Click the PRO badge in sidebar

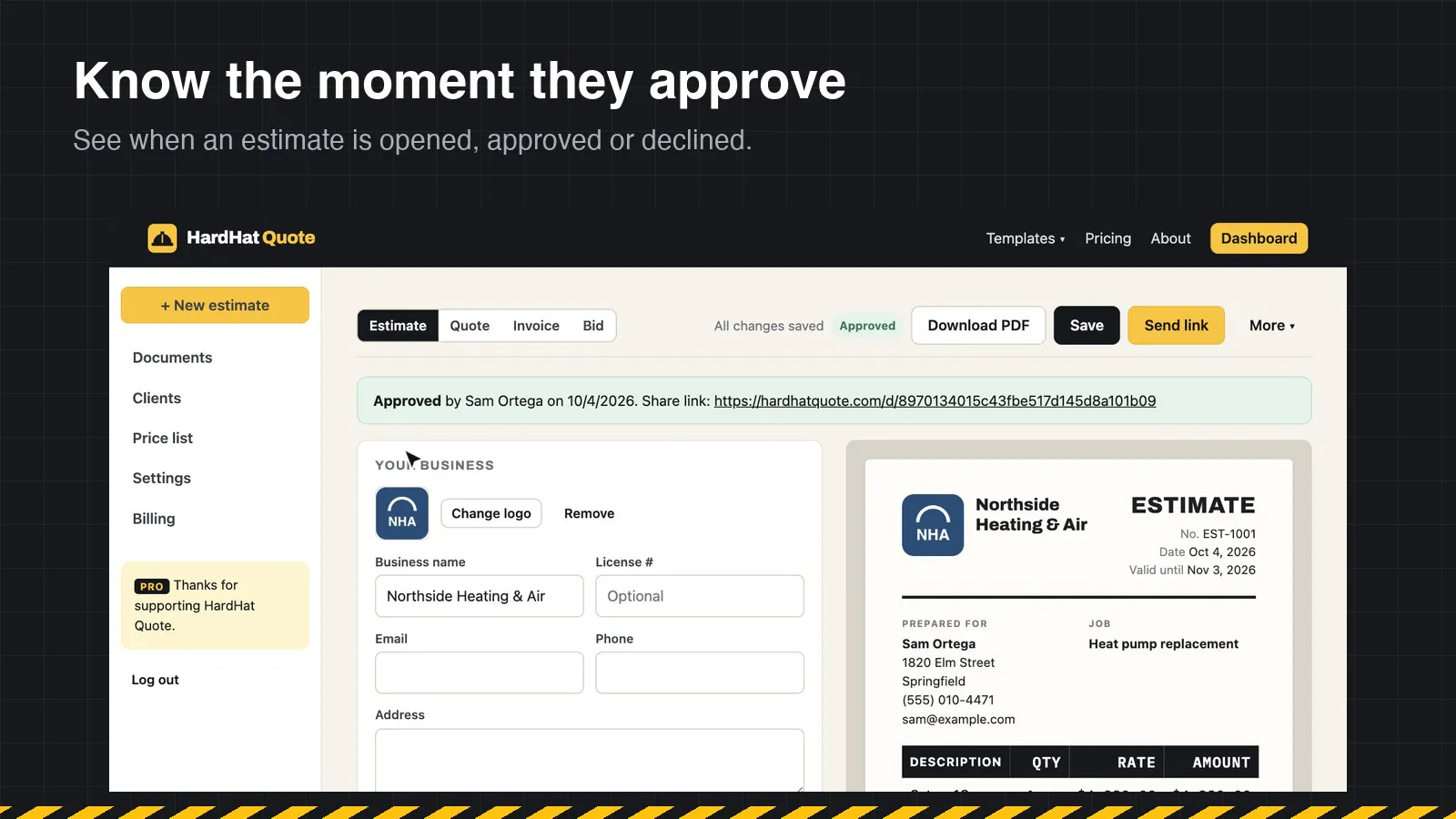coord(152,586)
